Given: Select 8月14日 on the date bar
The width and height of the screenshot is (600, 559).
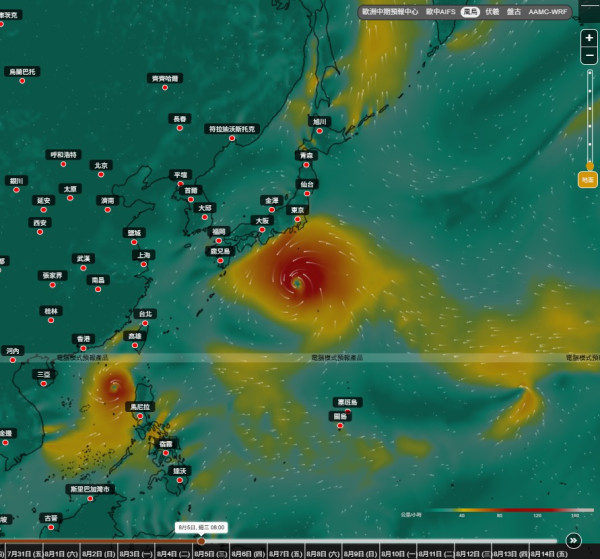Looking at the screenshot, I should click(548, 554).
